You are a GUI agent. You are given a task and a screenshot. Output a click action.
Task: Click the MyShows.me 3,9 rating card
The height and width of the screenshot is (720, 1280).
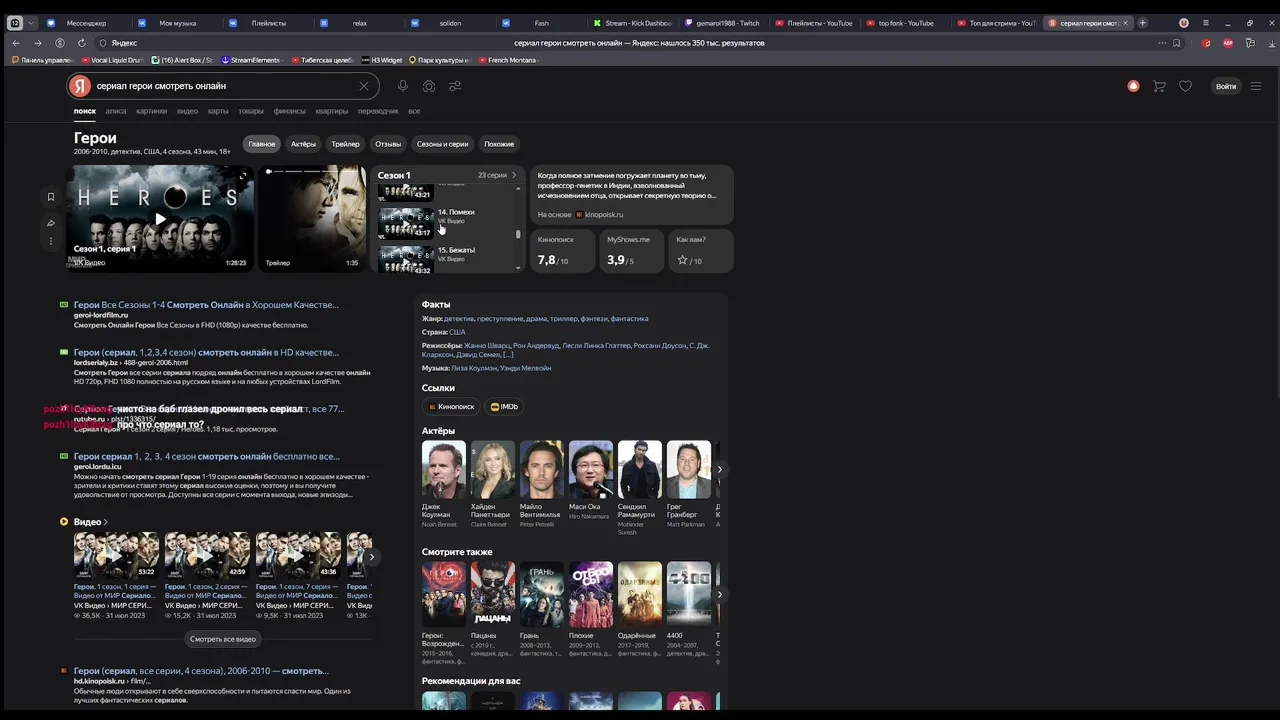pos(632,251)
